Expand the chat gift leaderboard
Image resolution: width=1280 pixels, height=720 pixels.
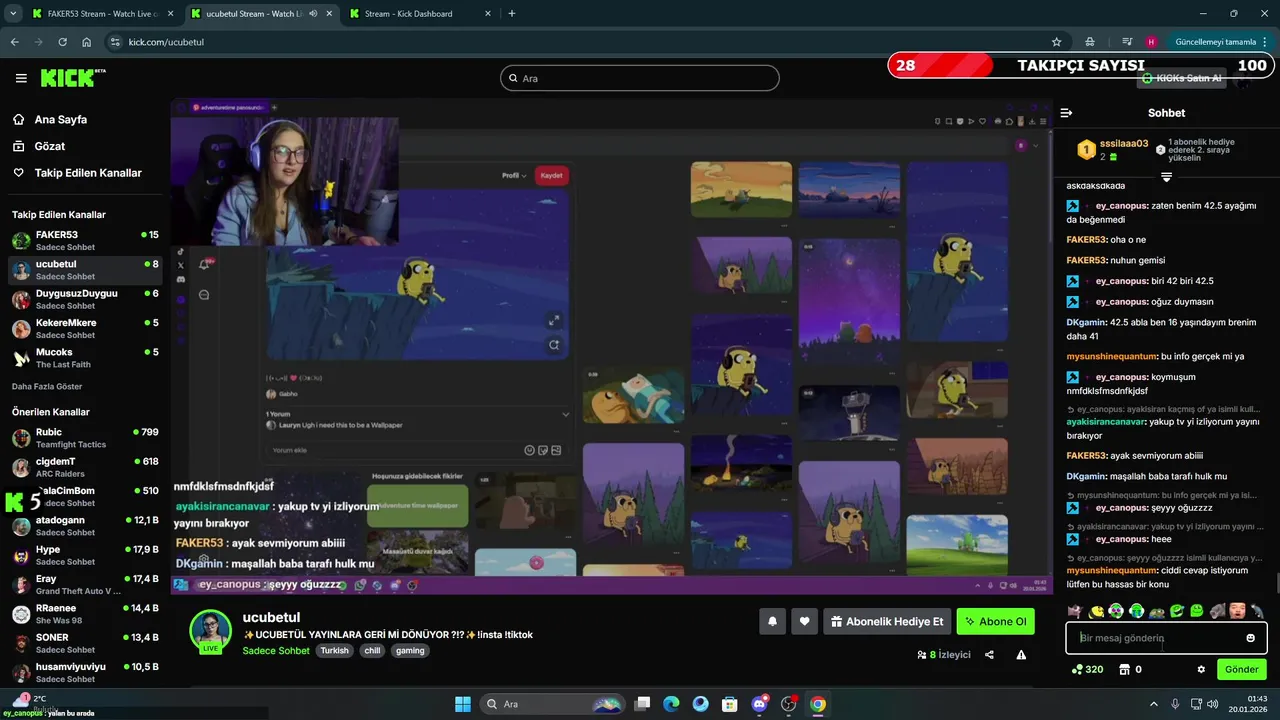tap(1166, 177)
